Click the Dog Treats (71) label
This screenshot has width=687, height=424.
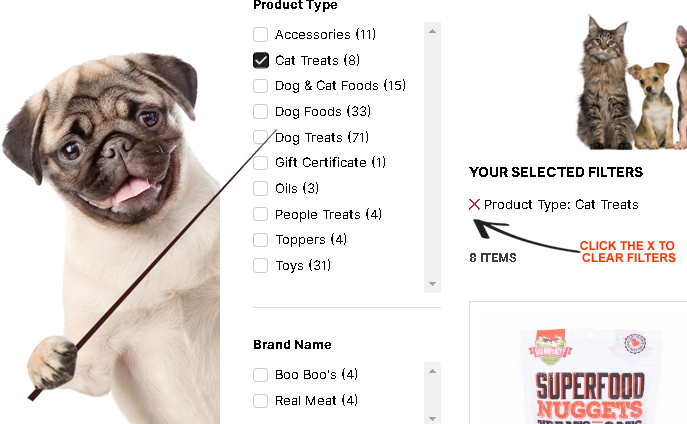(322, 138)
